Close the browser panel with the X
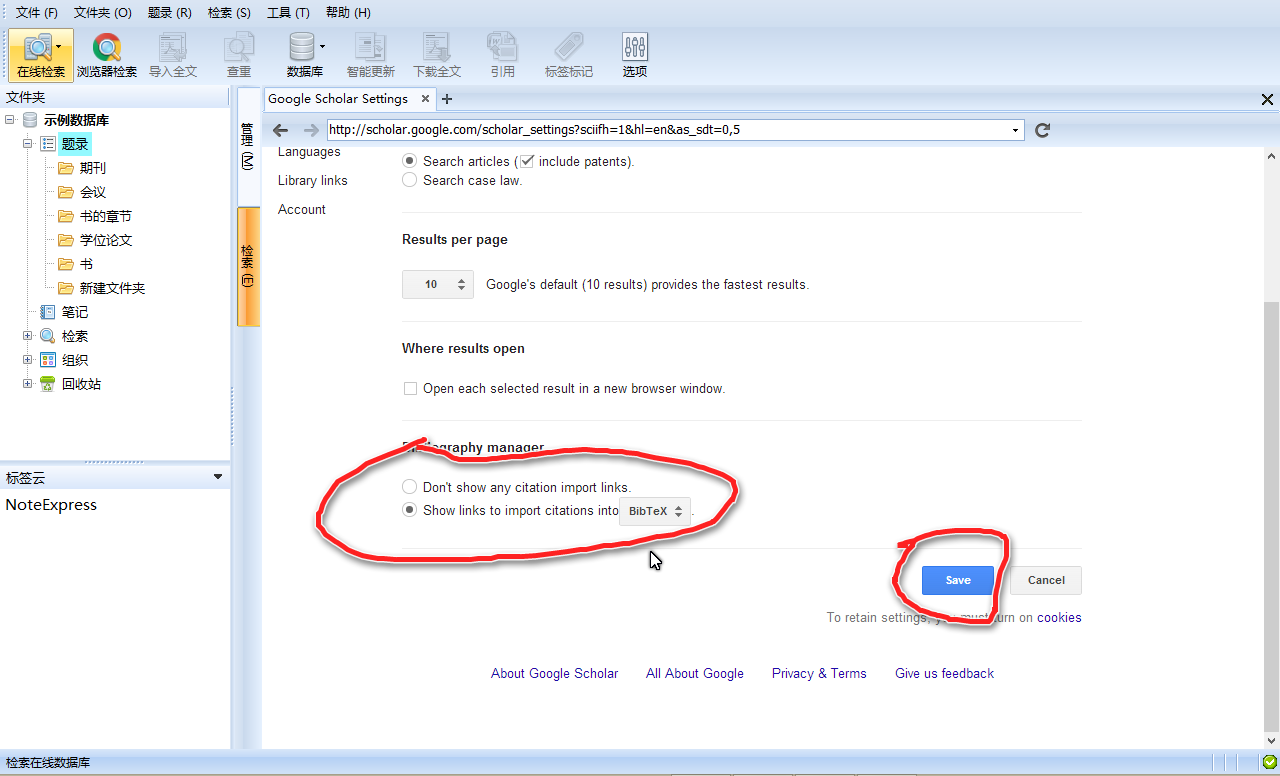This screenshot has height=776, width=1280. click(x=1267, y=99)
